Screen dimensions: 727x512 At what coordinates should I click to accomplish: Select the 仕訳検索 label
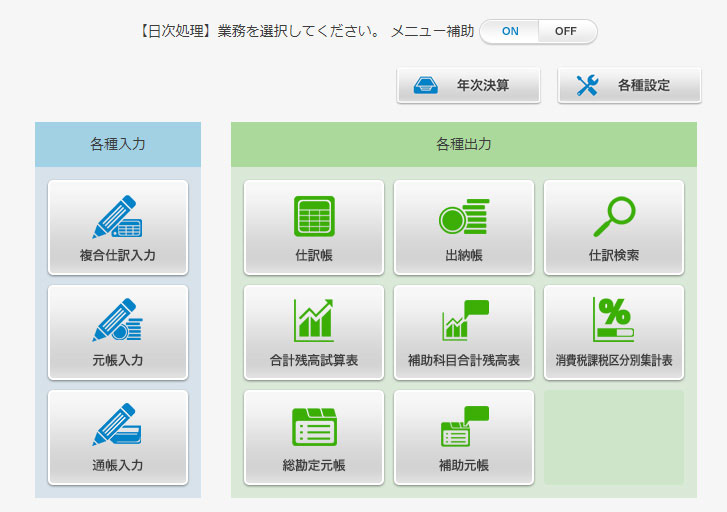[x=614, y=255]
